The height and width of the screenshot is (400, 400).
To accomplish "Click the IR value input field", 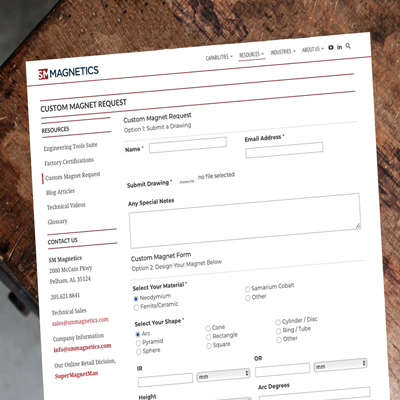I will pyautogui.click(x=165, y=380).
